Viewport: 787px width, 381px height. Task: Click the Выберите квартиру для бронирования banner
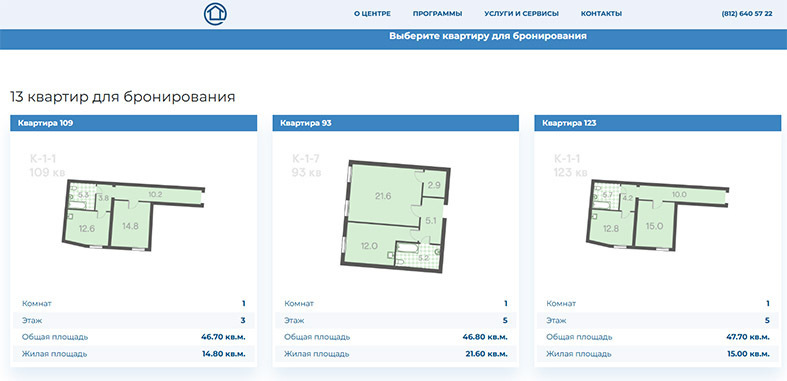[x=394, y=39]
